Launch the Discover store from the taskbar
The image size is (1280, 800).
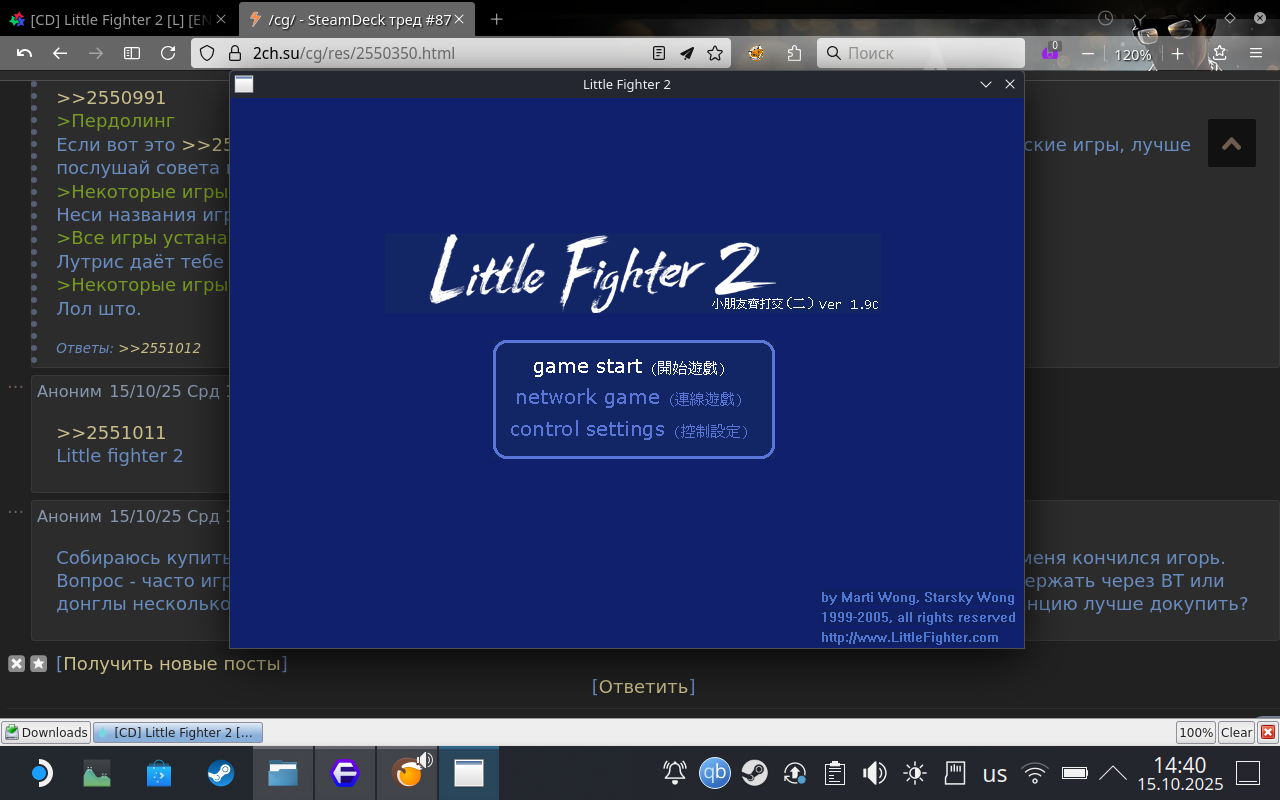point(159,773)
